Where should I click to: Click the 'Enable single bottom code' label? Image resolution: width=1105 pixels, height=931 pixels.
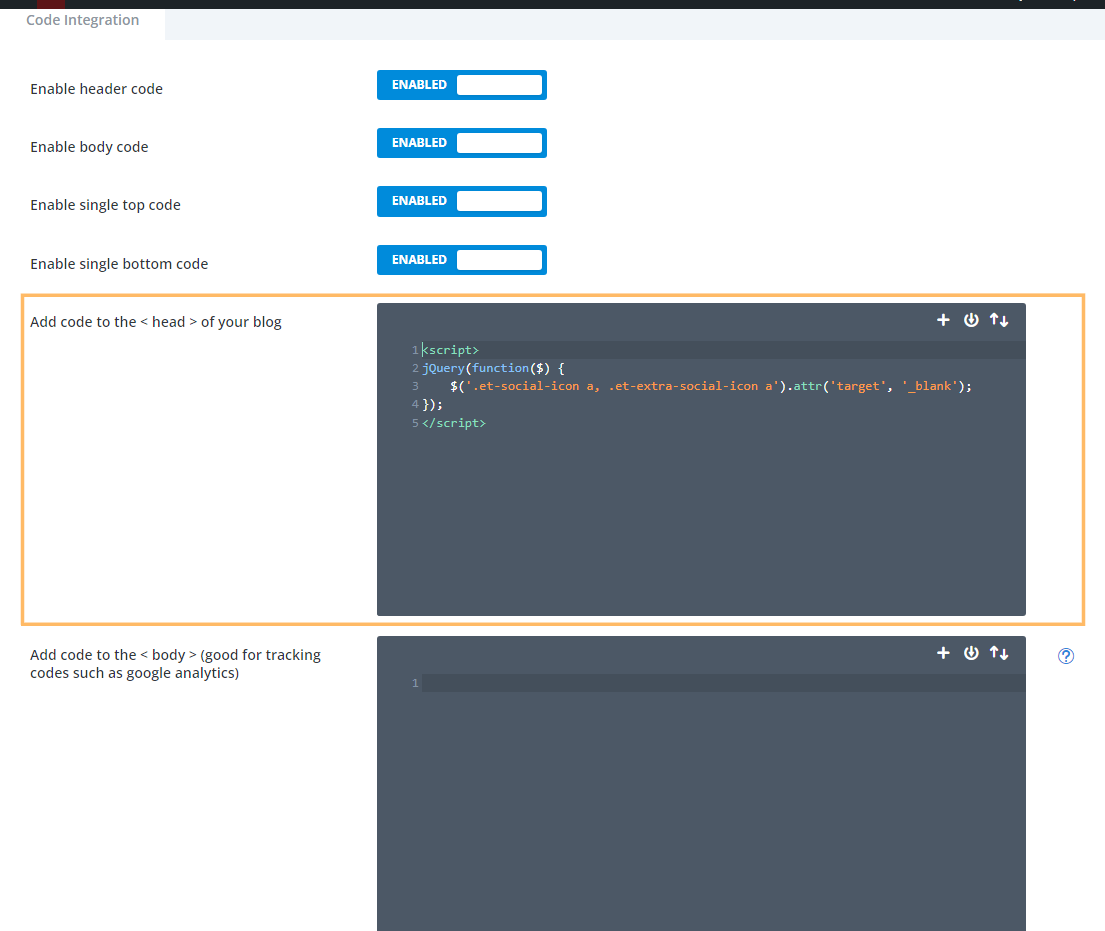119,264
